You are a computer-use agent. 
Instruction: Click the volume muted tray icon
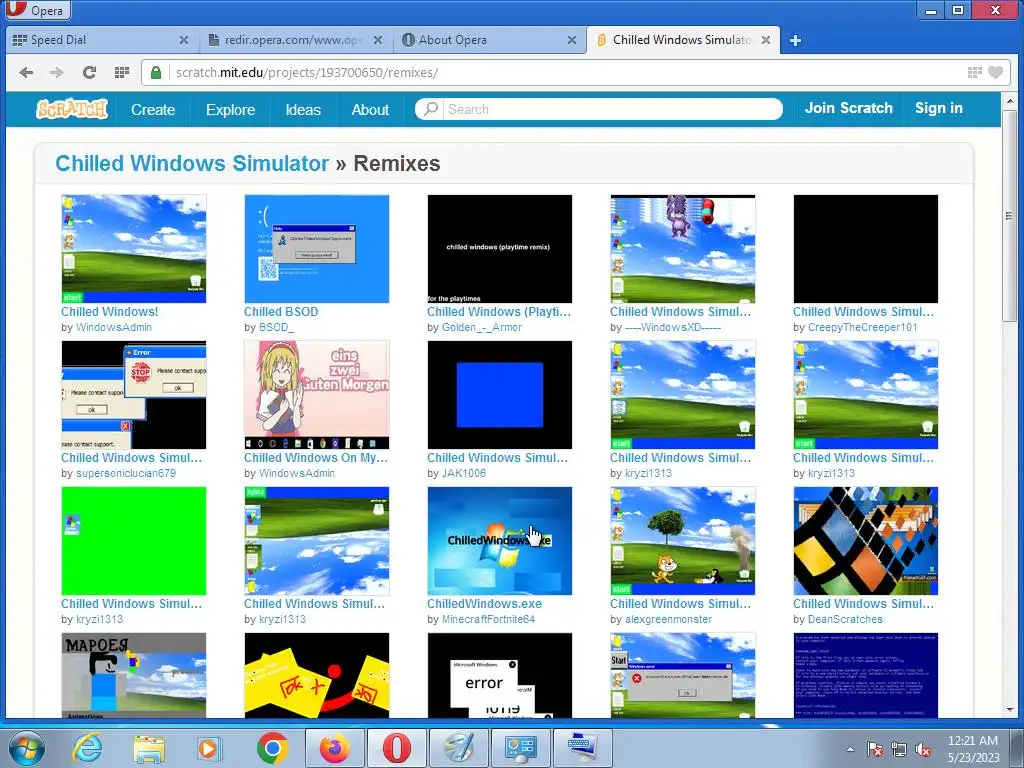pos(923,749)
